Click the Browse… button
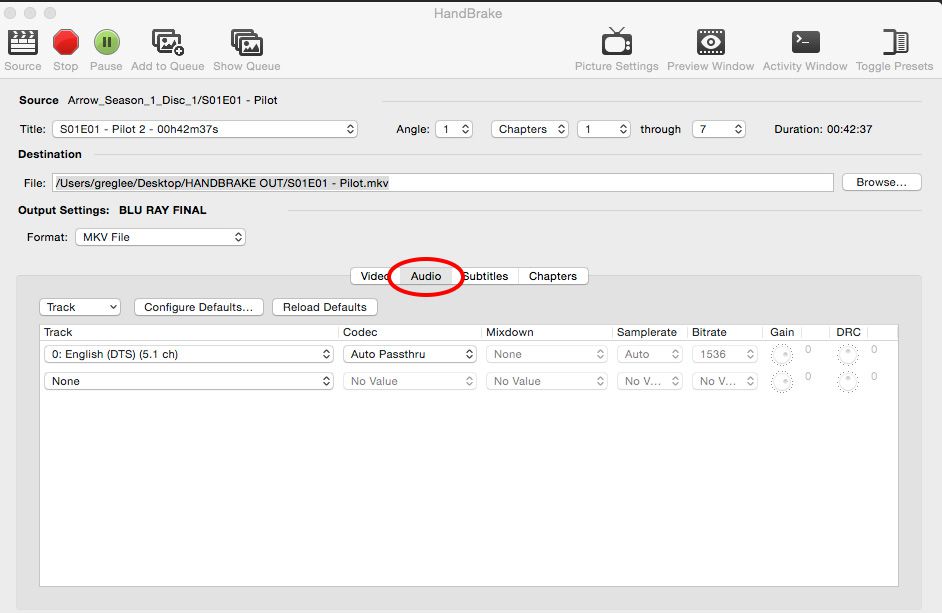 coord(881,182)
